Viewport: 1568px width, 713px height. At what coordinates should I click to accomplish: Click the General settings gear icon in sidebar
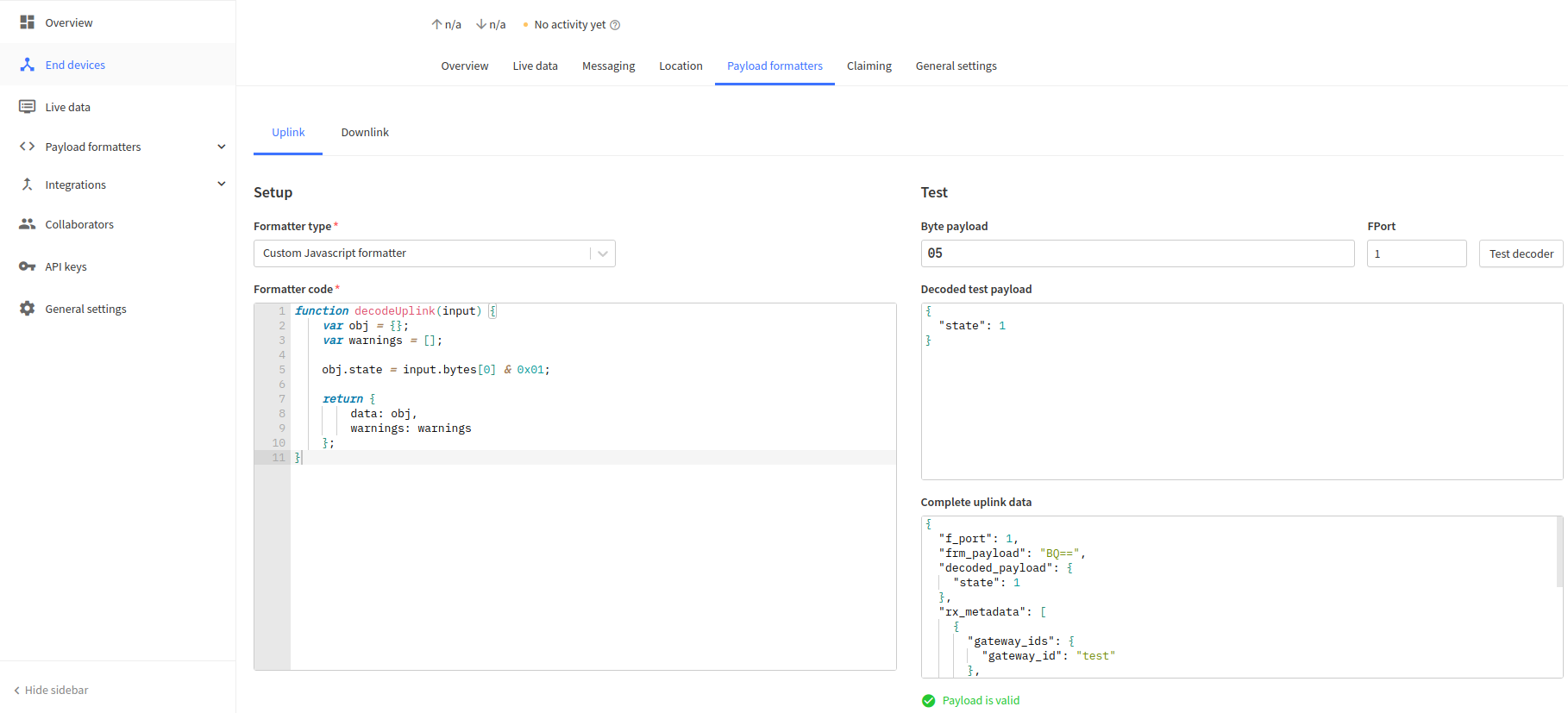pos(28,309)
